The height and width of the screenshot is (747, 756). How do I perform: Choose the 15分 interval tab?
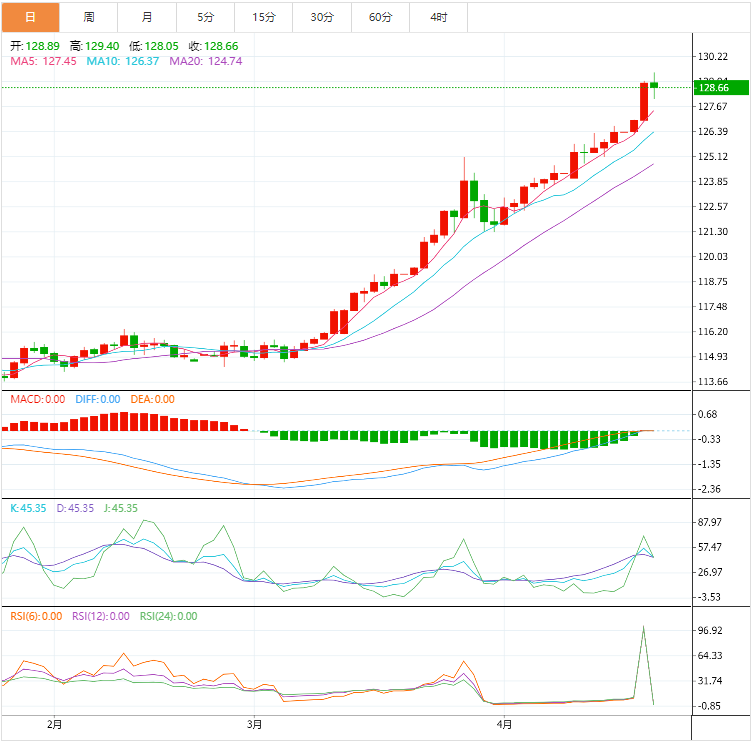tap(264, 17)
